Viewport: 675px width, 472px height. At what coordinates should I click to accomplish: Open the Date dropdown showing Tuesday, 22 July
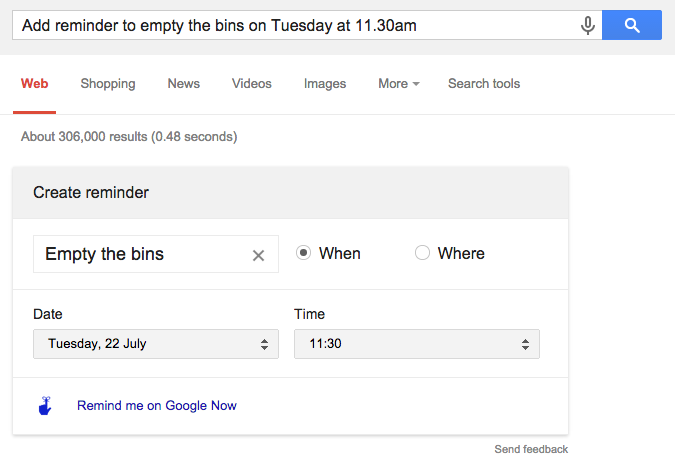pyautogui.click(x=156, y=344)
